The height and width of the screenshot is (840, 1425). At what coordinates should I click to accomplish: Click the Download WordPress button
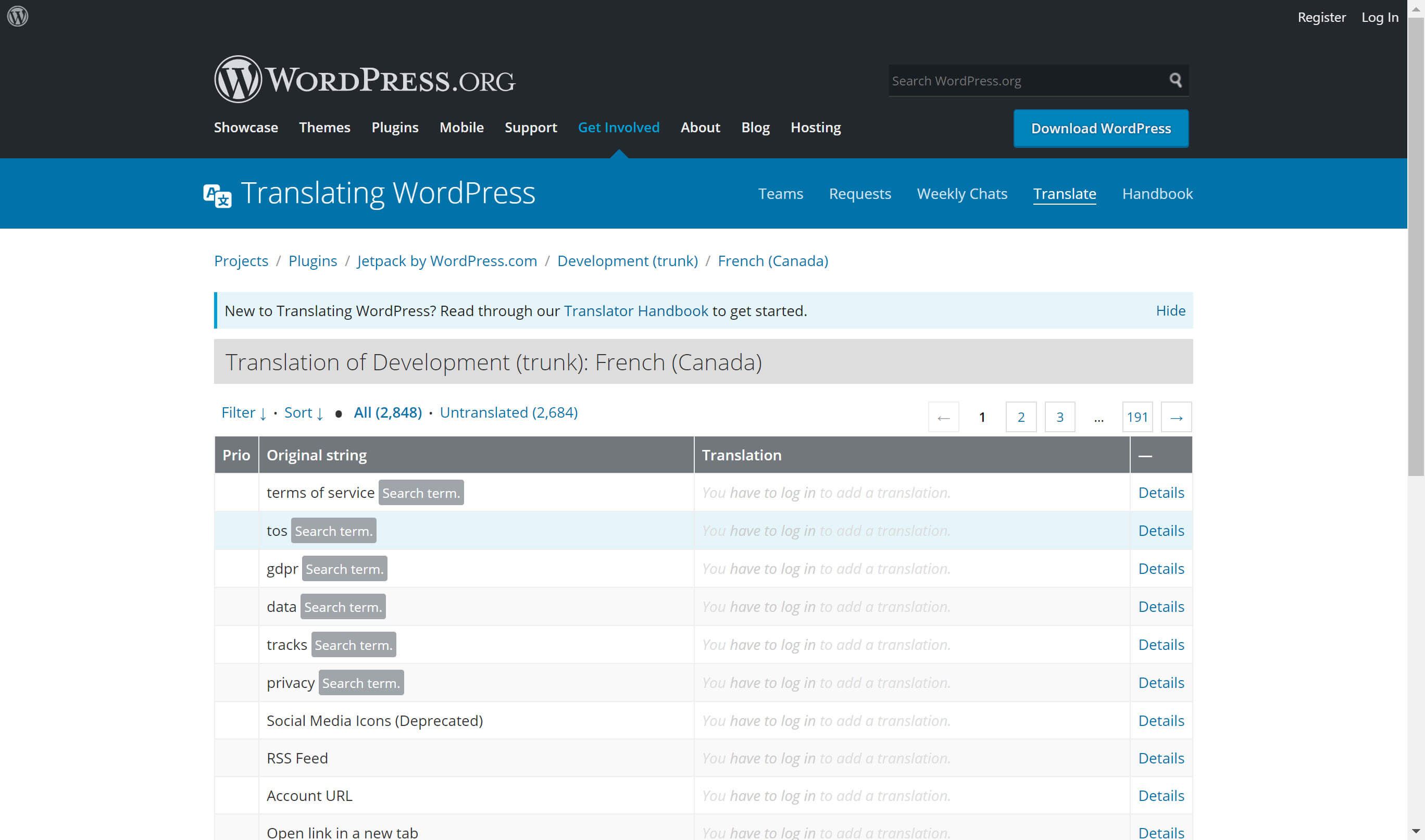tap(1101, 129)
